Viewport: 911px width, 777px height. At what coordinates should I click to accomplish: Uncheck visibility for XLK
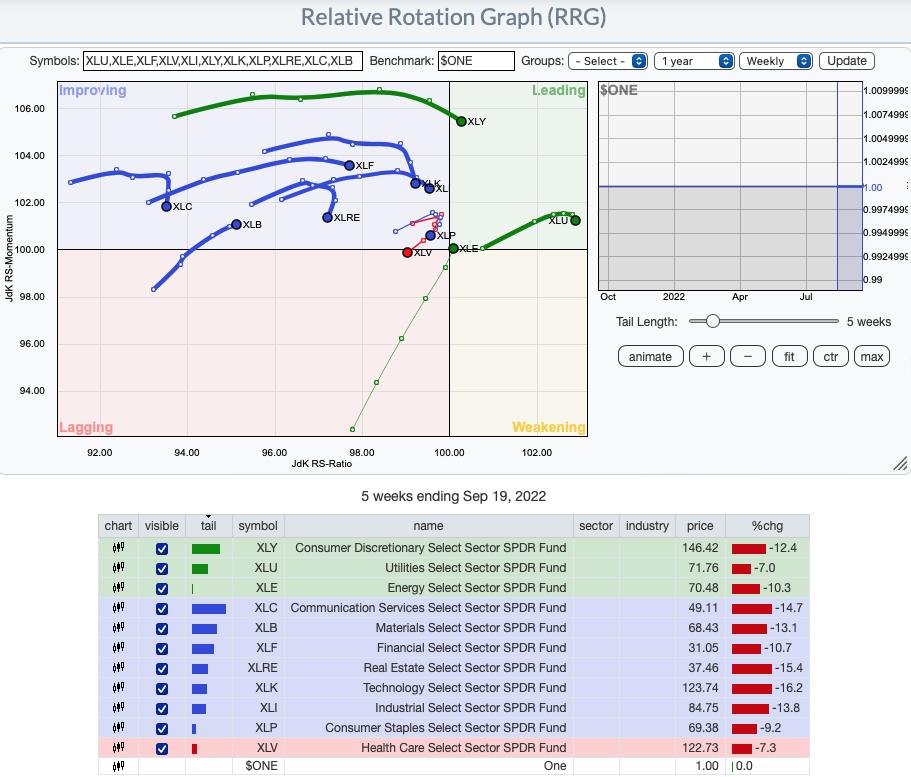click(162, 689)
